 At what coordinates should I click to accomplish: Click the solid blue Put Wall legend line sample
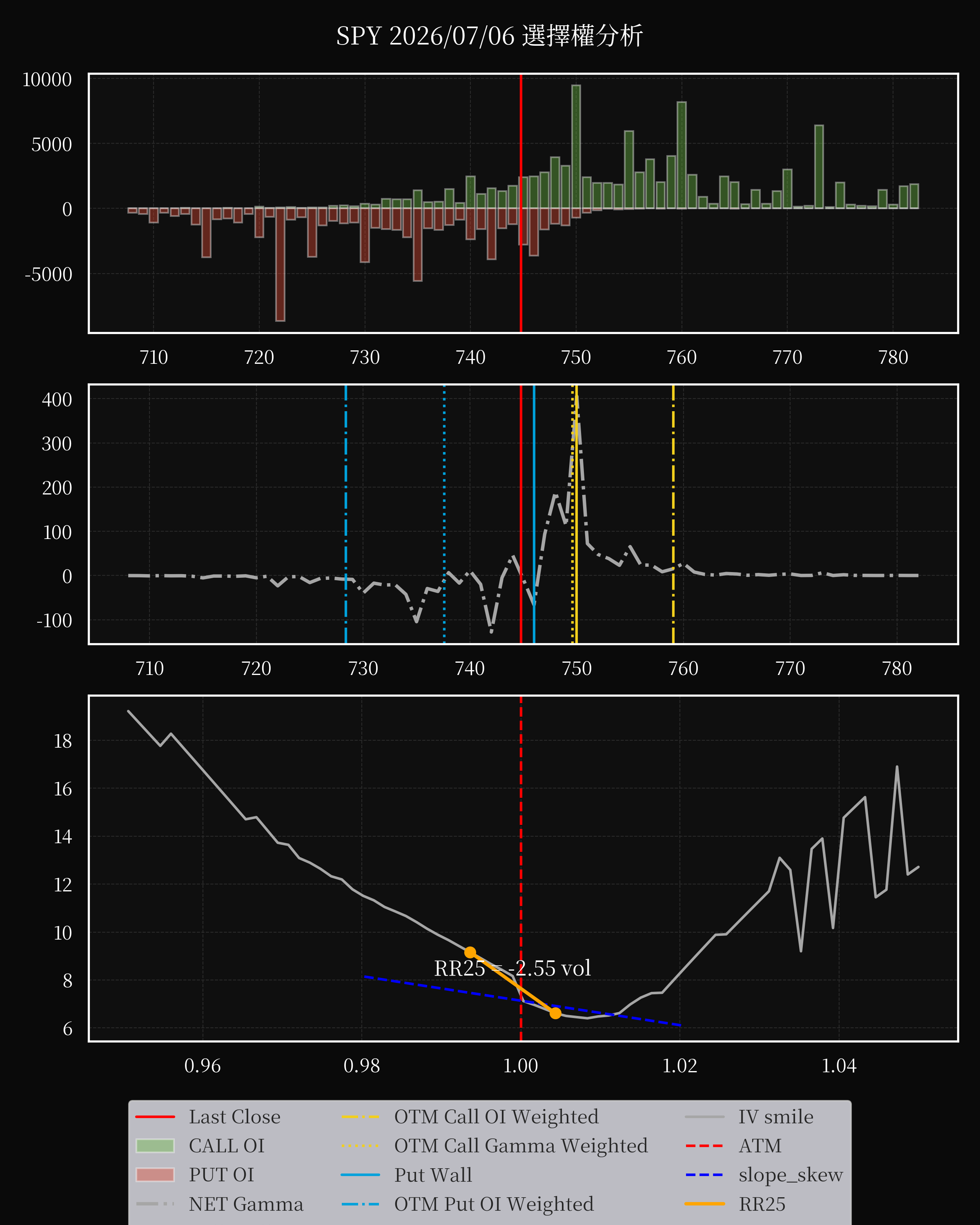coord(360,1175)
